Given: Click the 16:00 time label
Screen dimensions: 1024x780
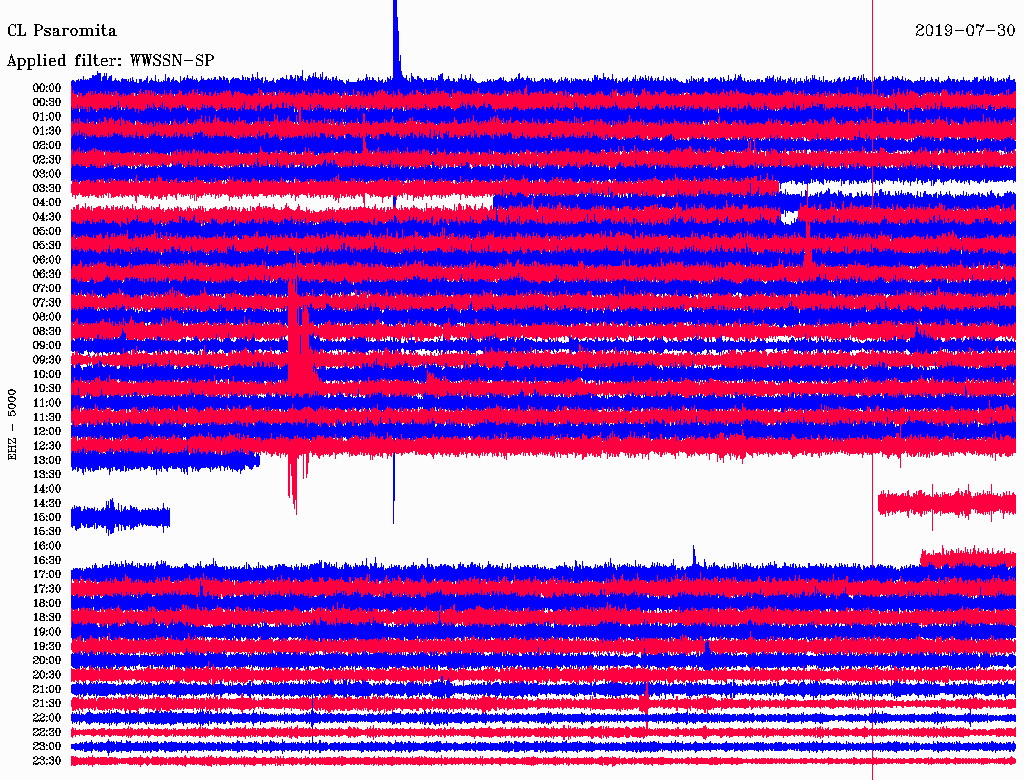Looking at the screenshot, I should (x=47, y=546).
